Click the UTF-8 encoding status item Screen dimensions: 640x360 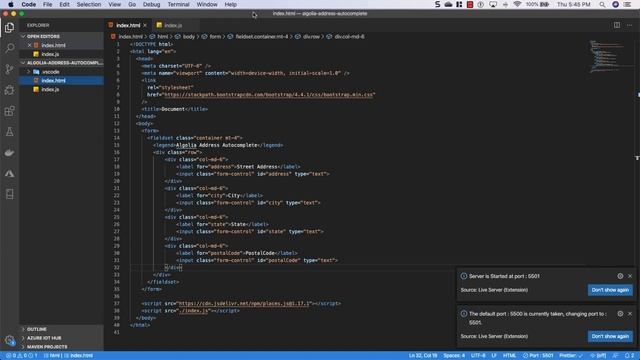478,356
